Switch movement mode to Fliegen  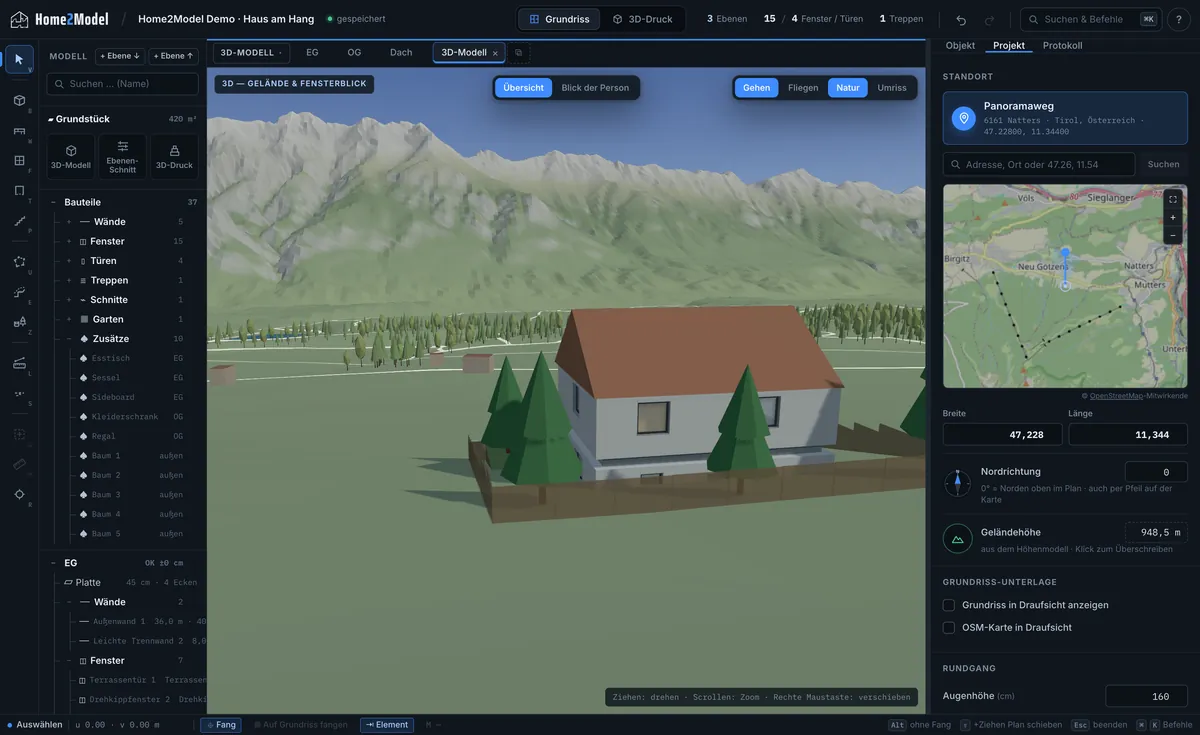pyautogui.click(x=803, y=88)
